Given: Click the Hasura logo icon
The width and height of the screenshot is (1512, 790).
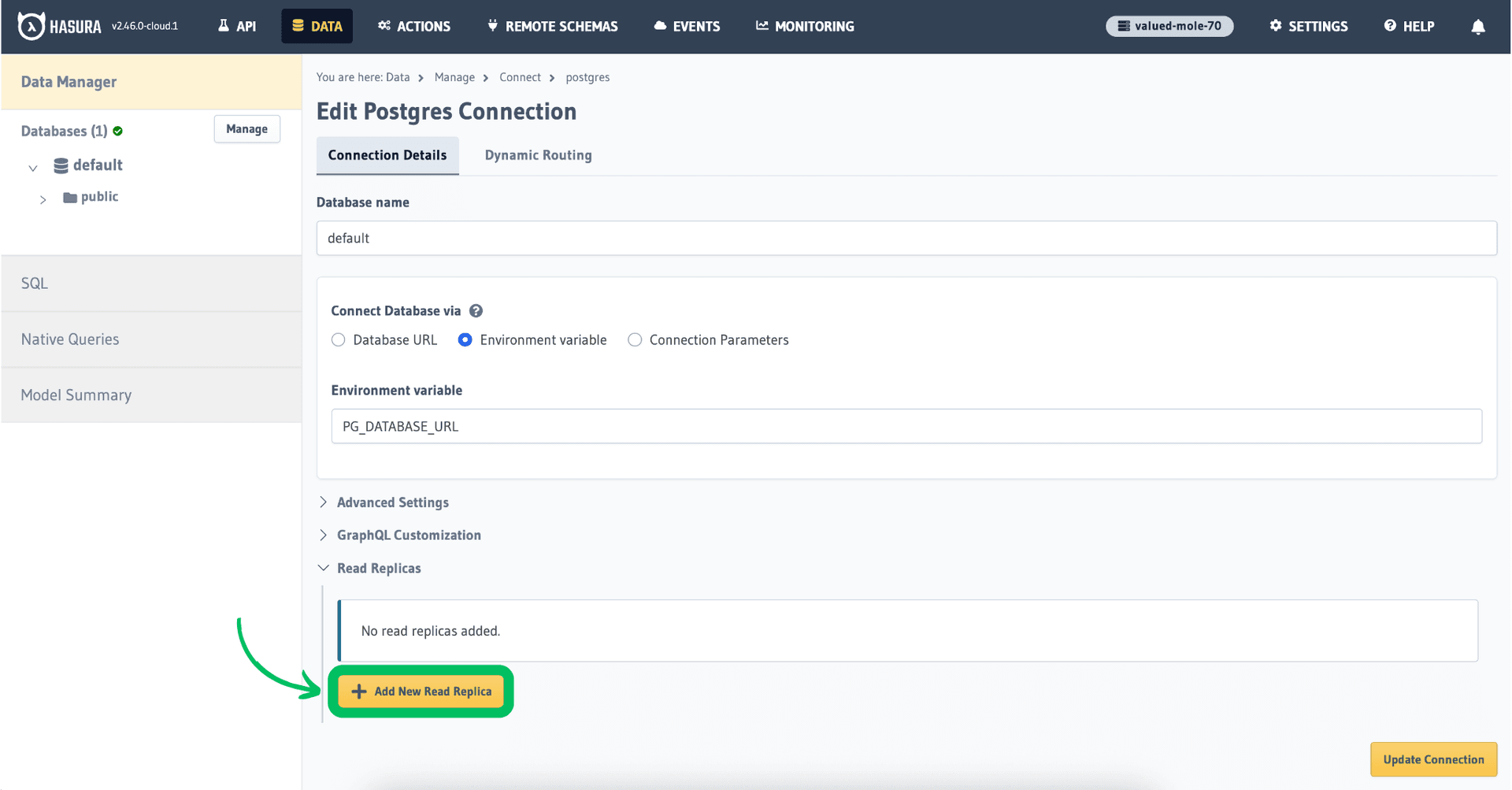Looking at the screenshot, I should tap(31, 26).
